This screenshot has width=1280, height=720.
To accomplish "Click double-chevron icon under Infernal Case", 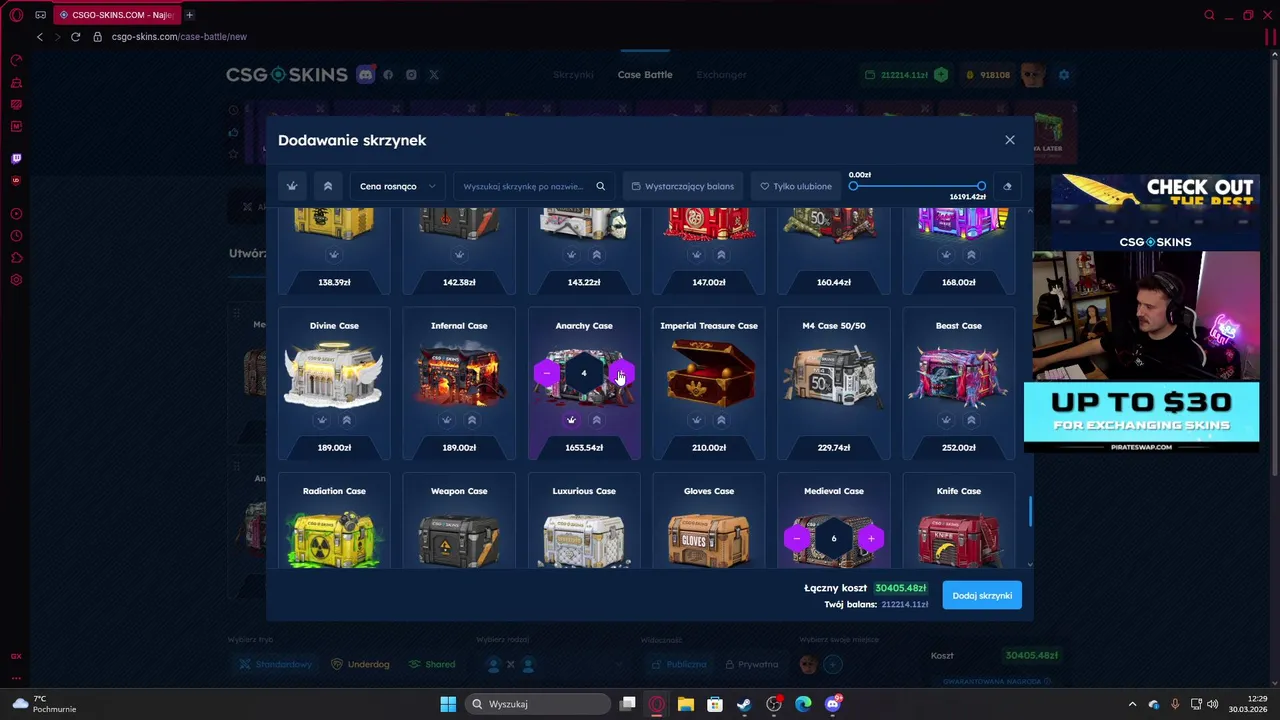I will point(471,420).
